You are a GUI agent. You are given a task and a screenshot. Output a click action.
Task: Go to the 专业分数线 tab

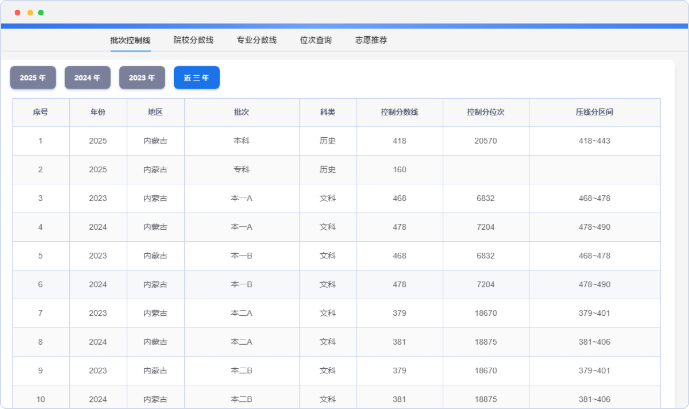tap(256, 40)
